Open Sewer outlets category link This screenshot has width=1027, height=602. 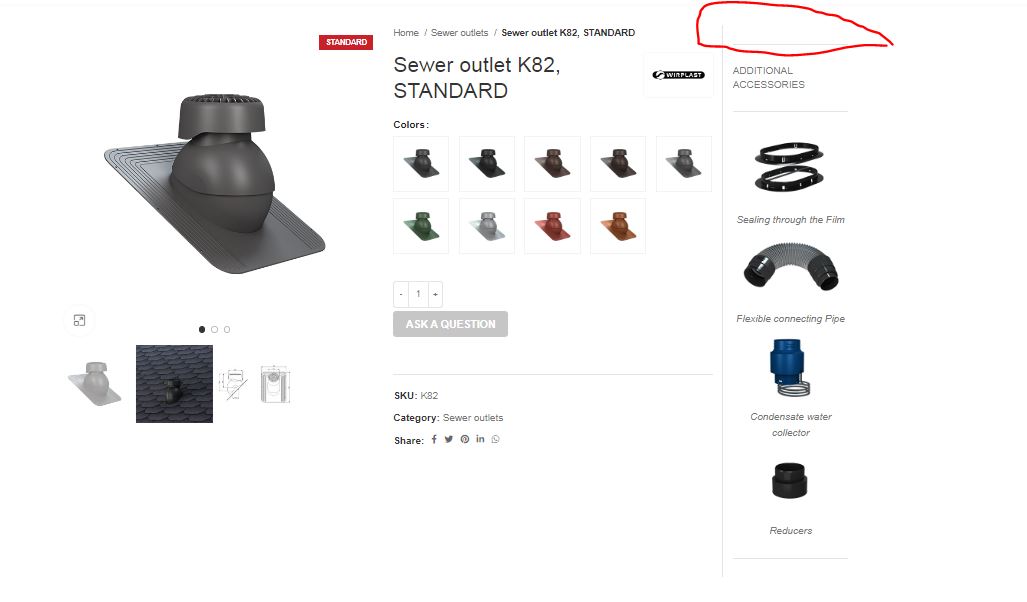473,418
